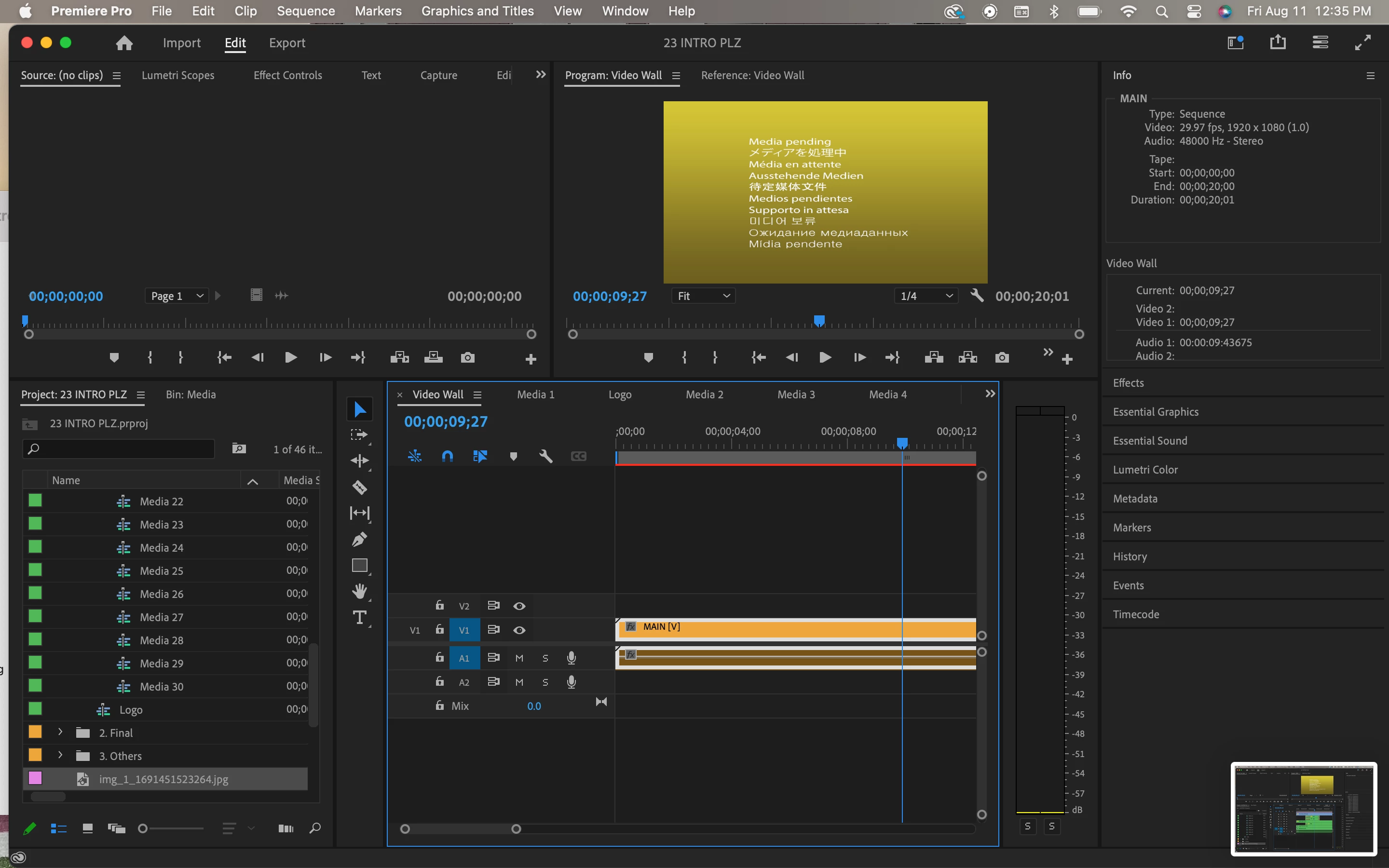Viewport: 1389px width, 868px height.
Task: Open the Sequence menu
Action: point(305,11)
